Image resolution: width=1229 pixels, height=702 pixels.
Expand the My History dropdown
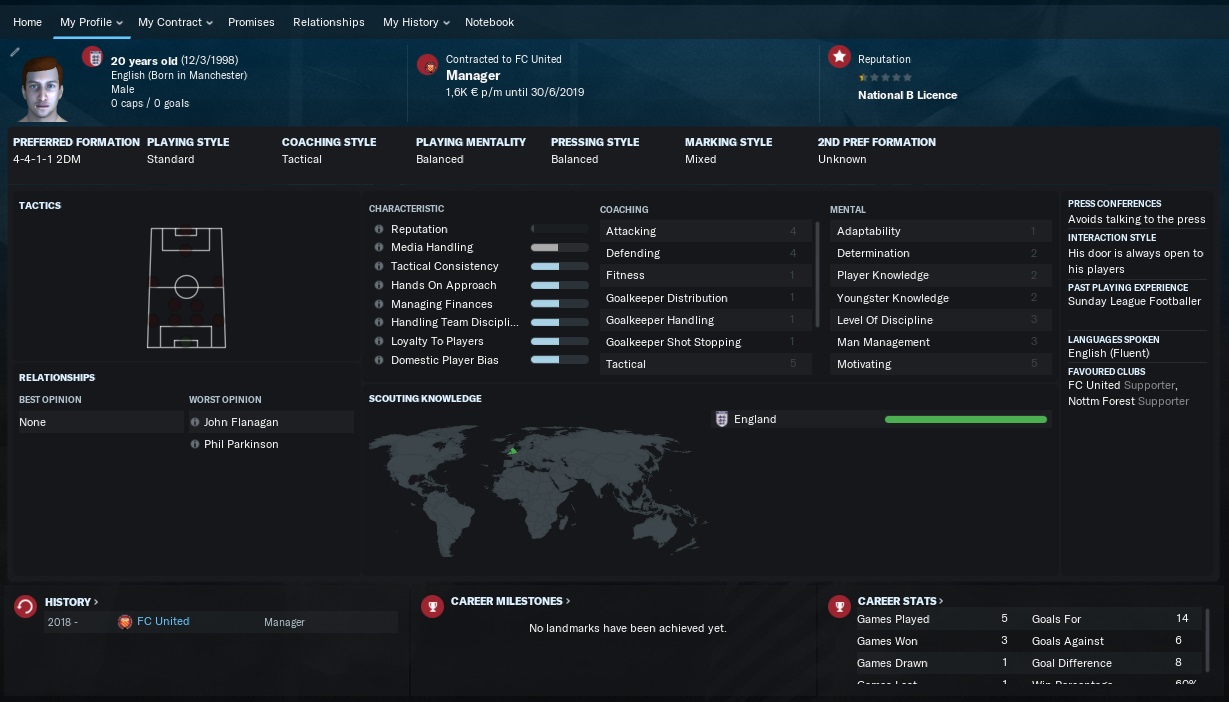(x=415, y=22)
